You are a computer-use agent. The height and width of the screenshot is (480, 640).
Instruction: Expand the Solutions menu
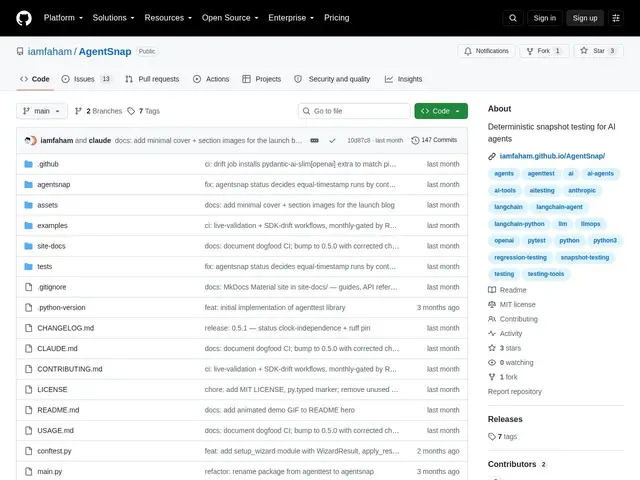tap(113, 18)
